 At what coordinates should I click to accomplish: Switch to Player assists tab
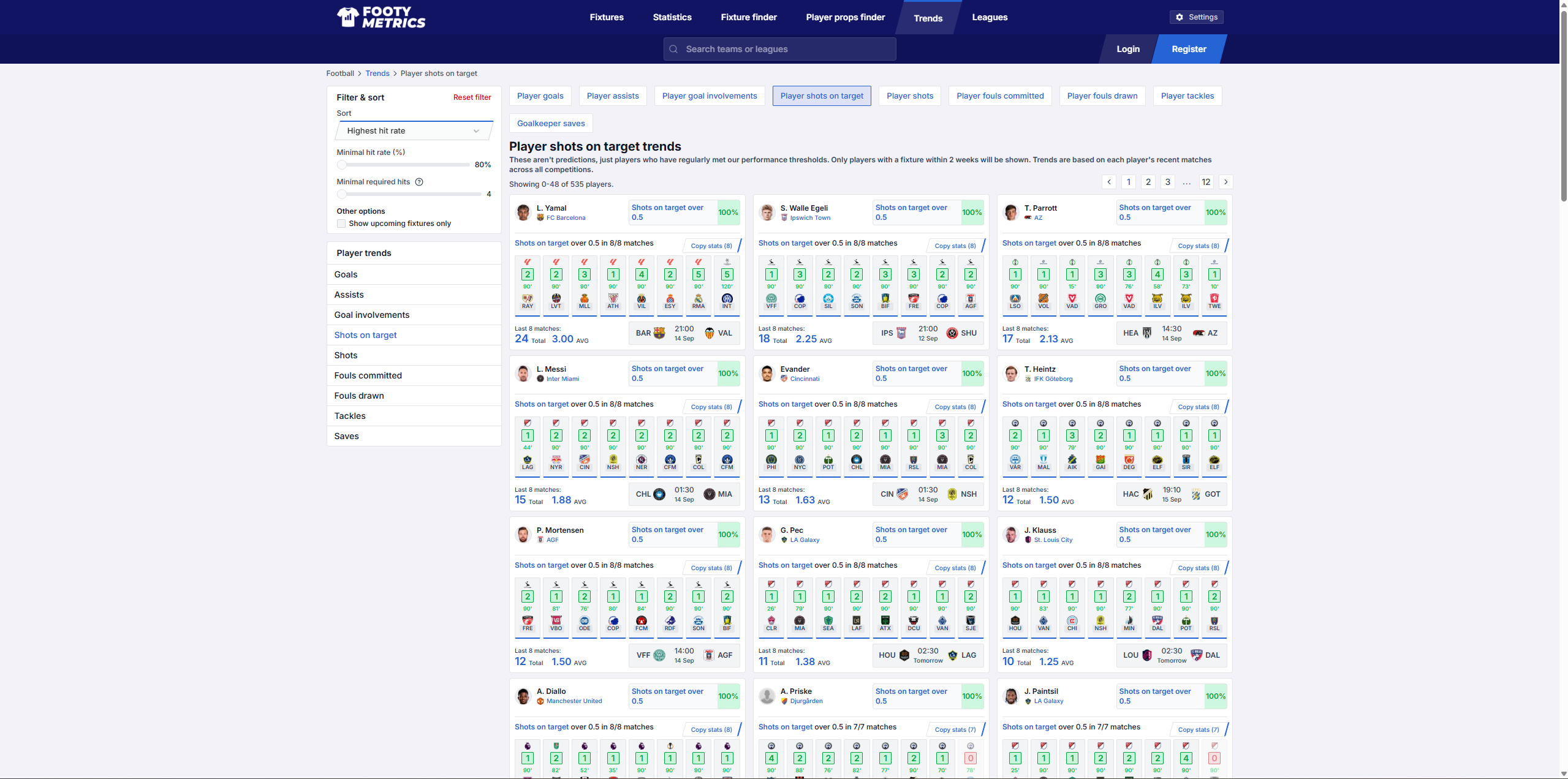coord(613,96)
